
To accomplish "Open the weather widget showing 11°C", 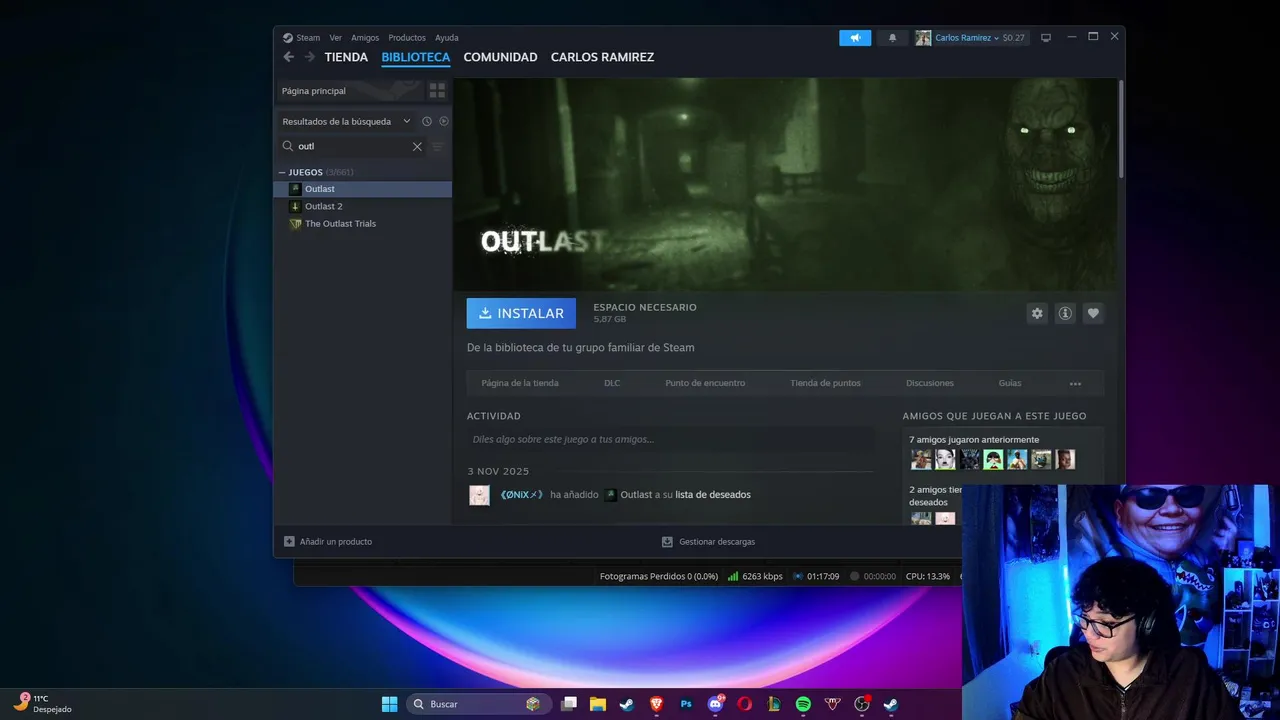I will pyautogui.click(x=42, y=704).
